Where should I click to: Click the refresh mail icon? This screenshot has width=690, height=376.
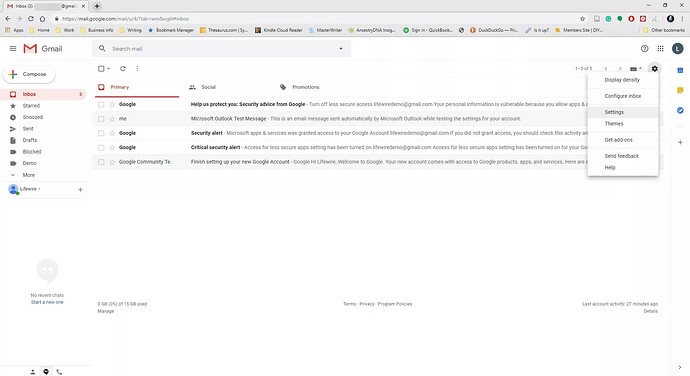click(x=123, y=69)
